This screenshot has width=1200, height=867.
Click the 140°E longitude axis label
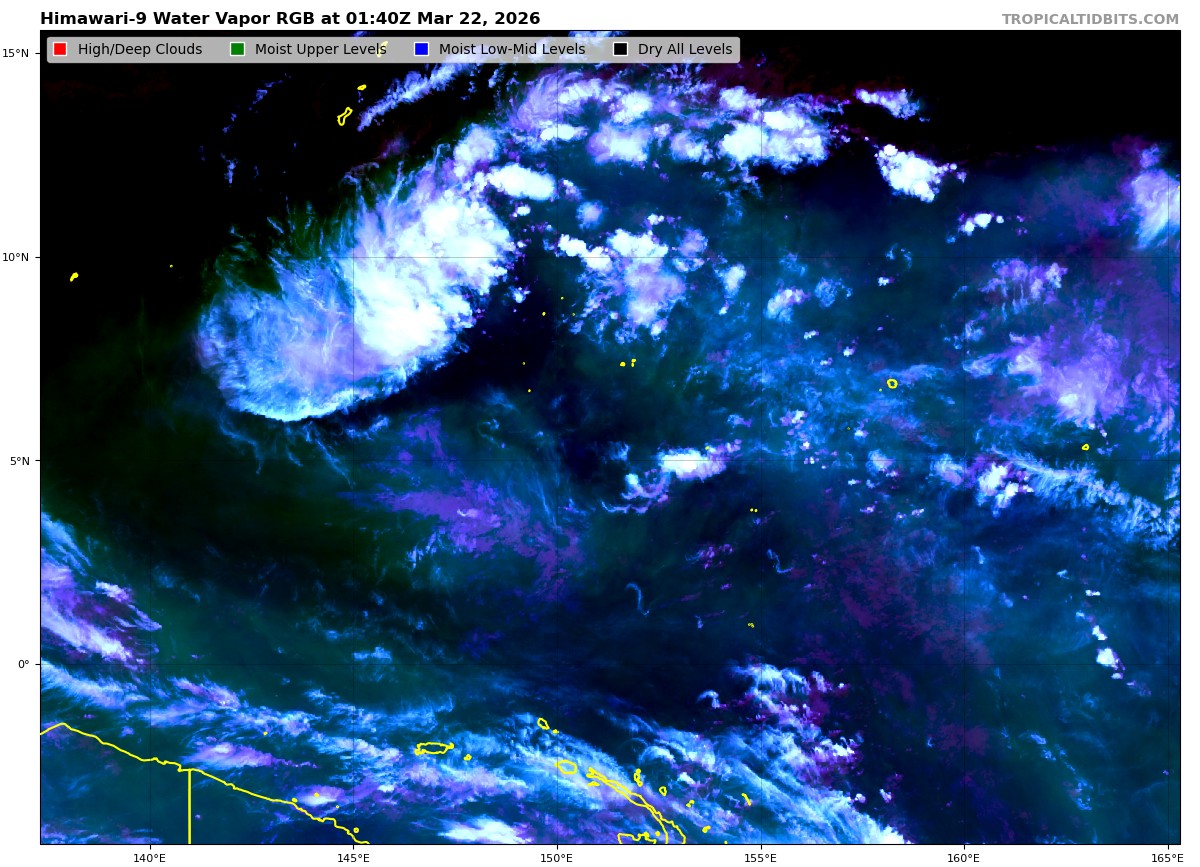[149, 857]
